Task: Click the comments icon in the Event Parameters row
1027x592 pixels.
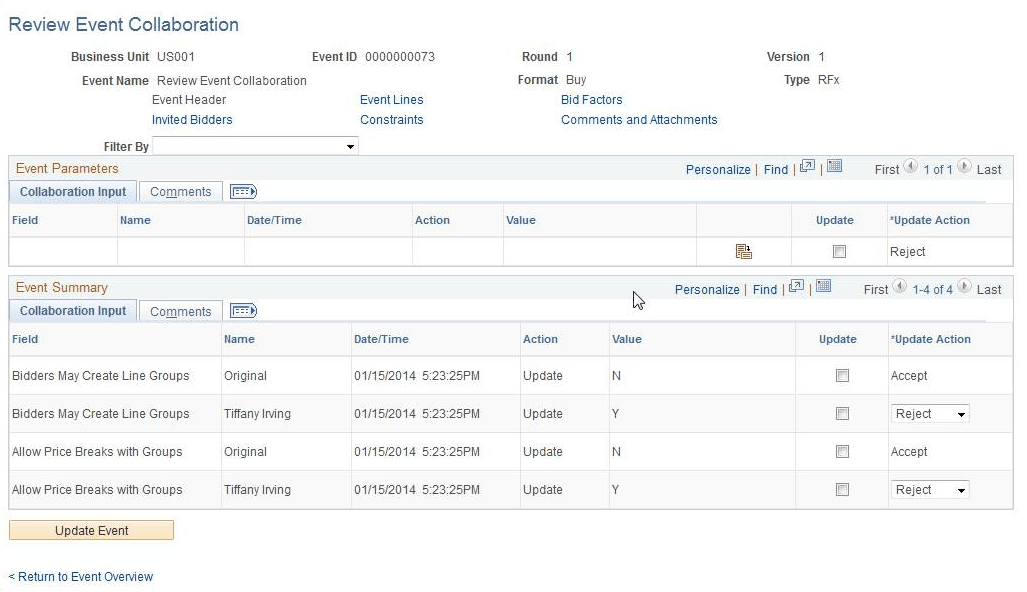Action: (743, 251)
